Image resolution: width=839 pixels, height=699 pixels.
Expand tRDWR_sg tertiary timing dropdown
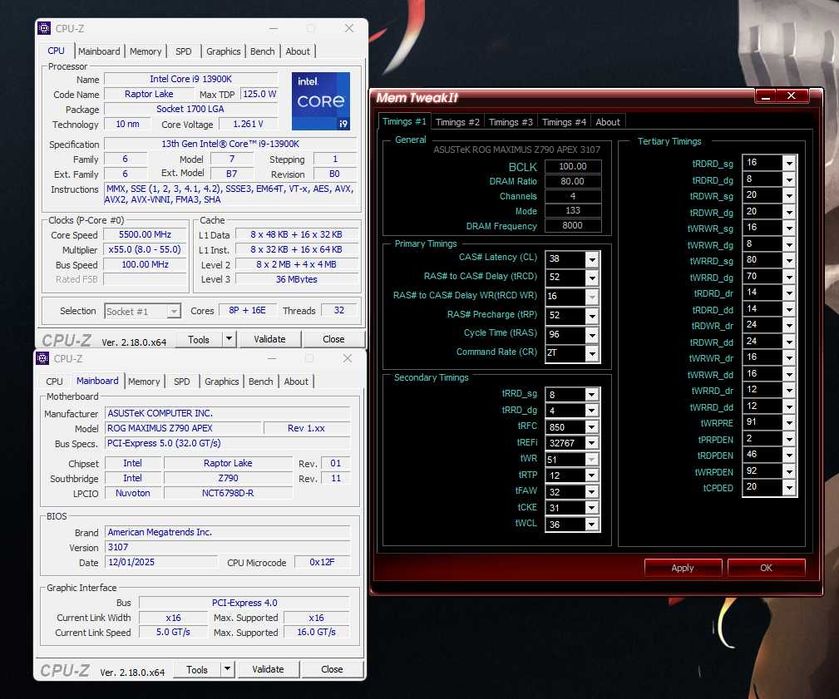[x=789, y=195]
